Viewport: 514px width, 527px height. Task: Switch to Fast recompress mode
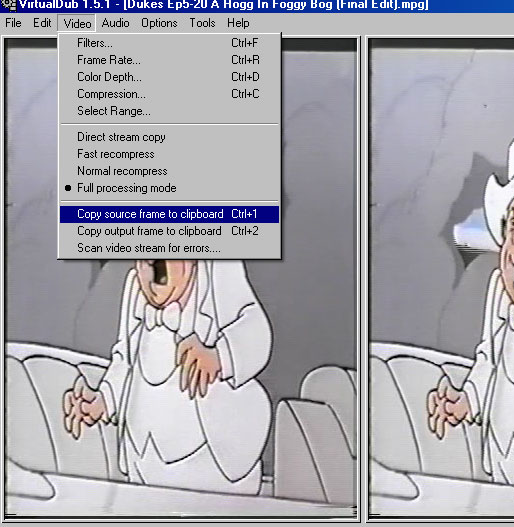click(x=169, y=154)
